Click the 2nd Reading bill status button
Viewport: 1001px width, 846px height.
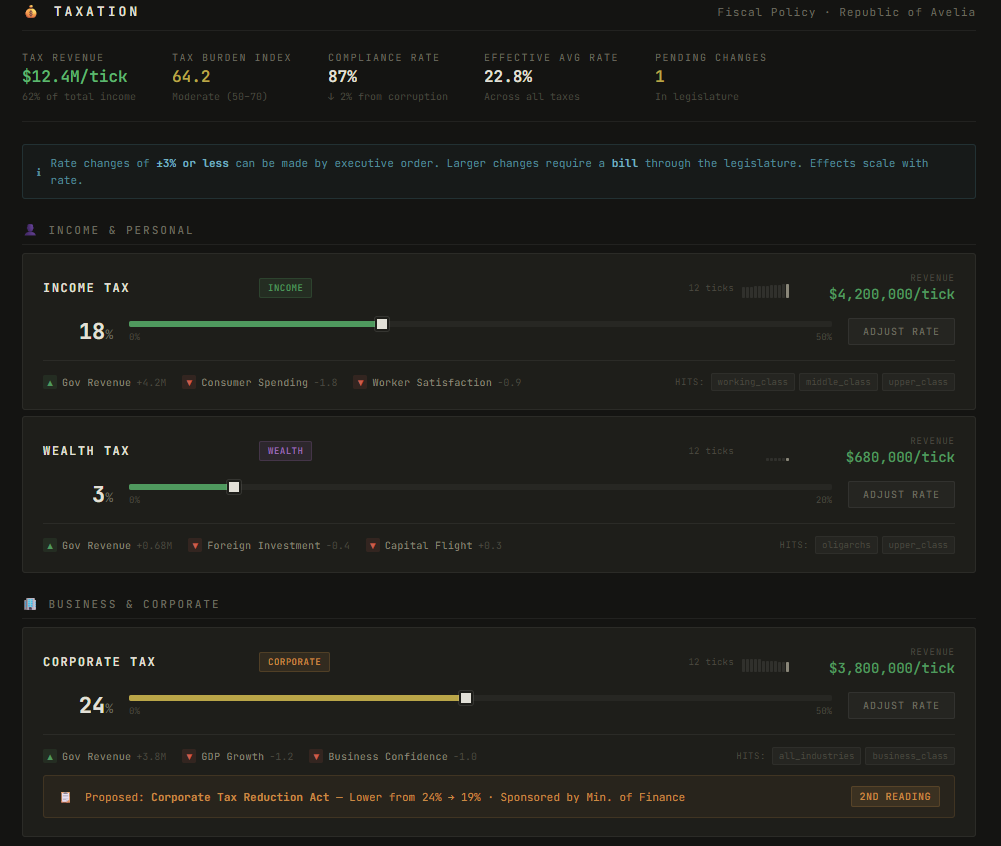pos(895,796)
